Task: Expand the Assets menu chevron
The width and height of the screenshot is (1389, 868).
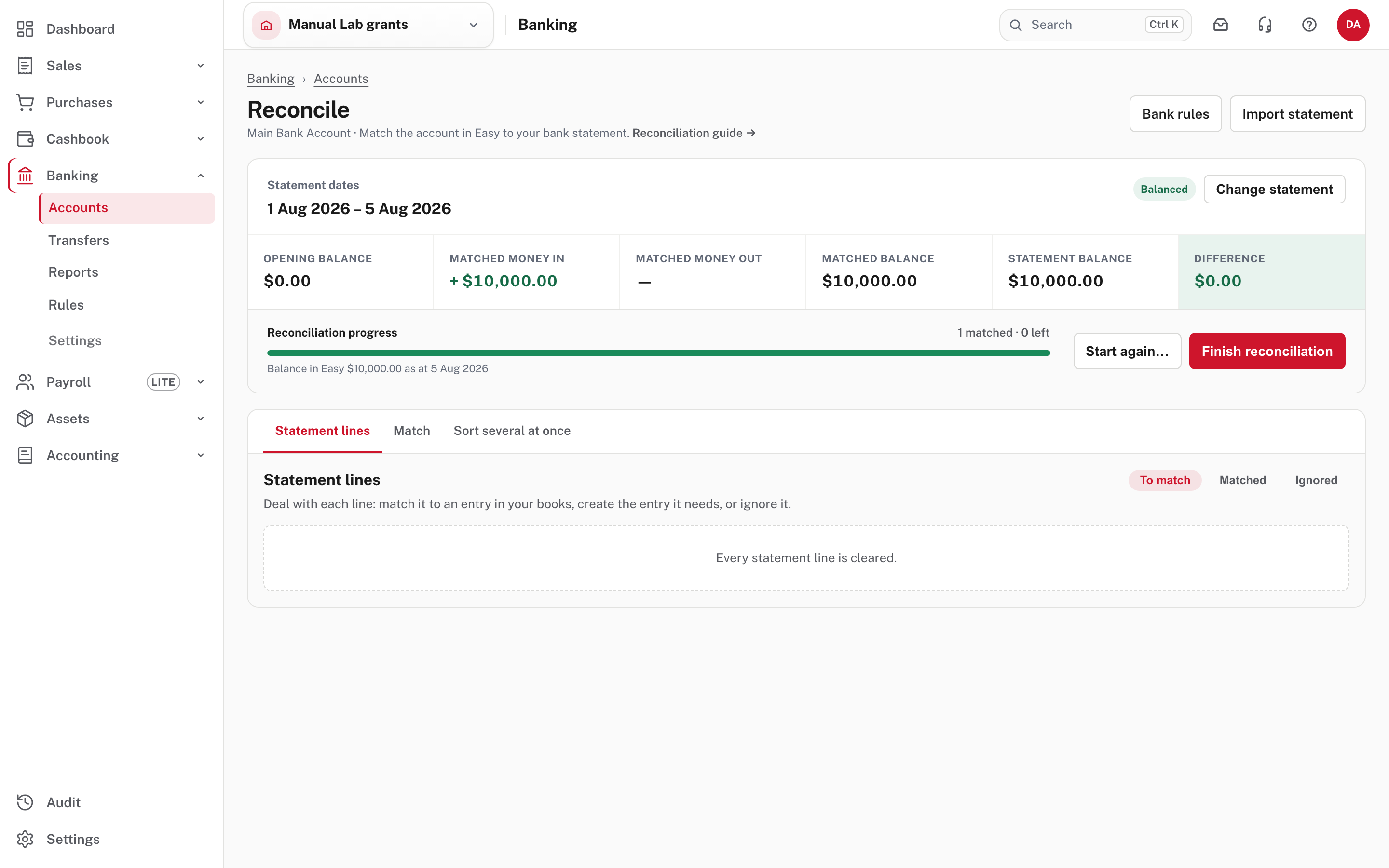Action: (200, 419)
